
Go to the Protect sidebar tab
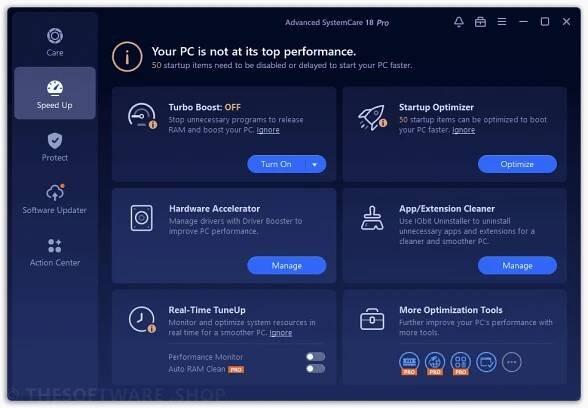pos(55,147)
